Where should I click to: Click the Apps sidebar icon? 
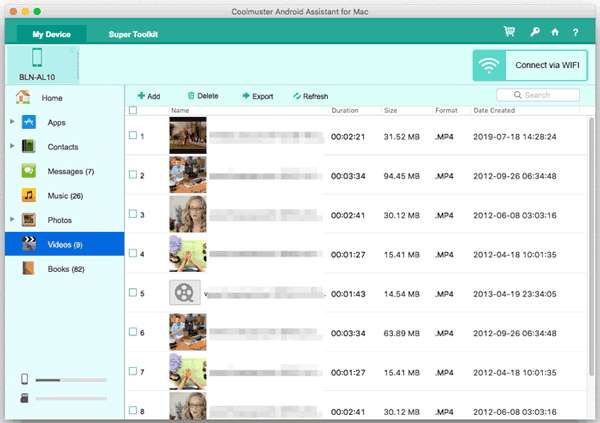(x=29, y=122)
